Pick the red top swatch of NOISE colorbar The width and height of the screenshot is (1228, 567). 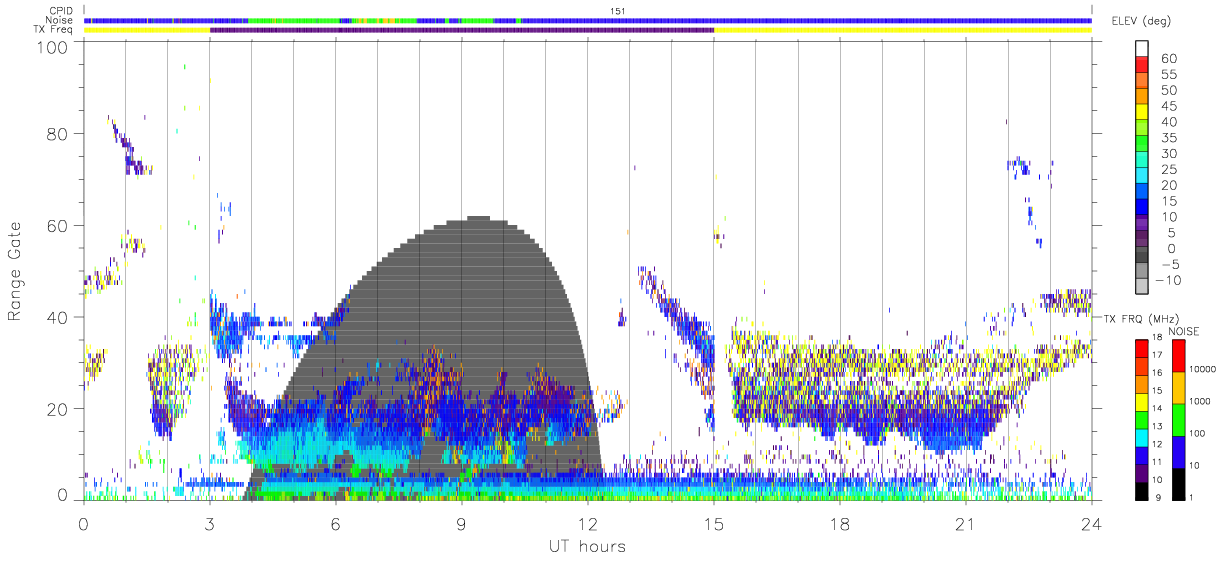(1177, 355)
